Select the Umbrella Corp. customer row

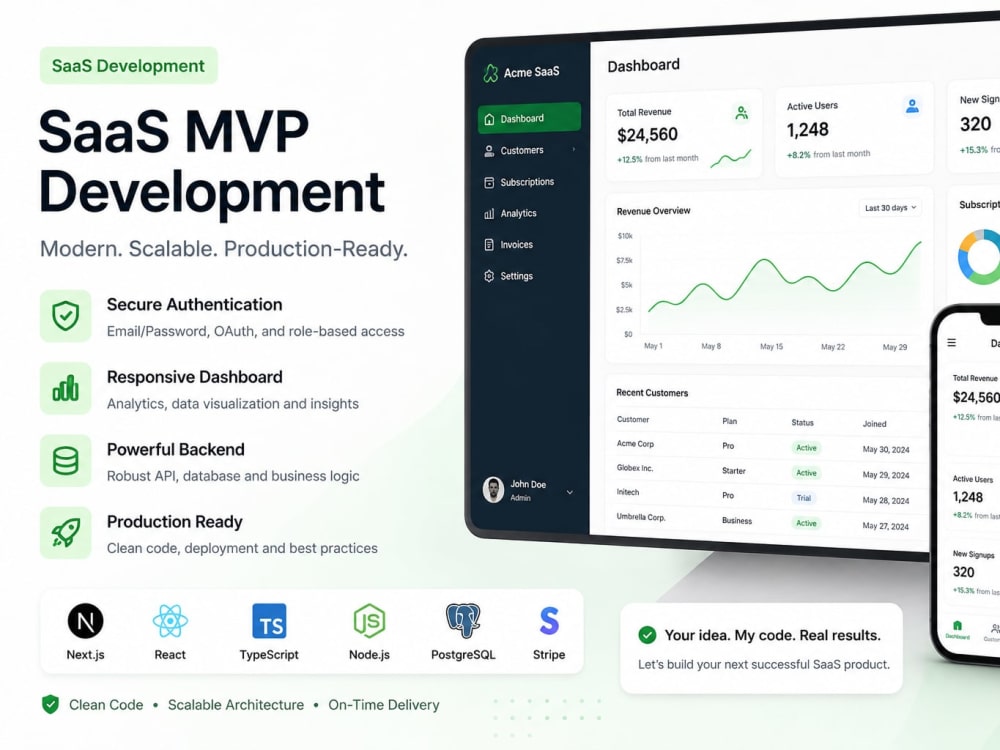click(768, 521)
